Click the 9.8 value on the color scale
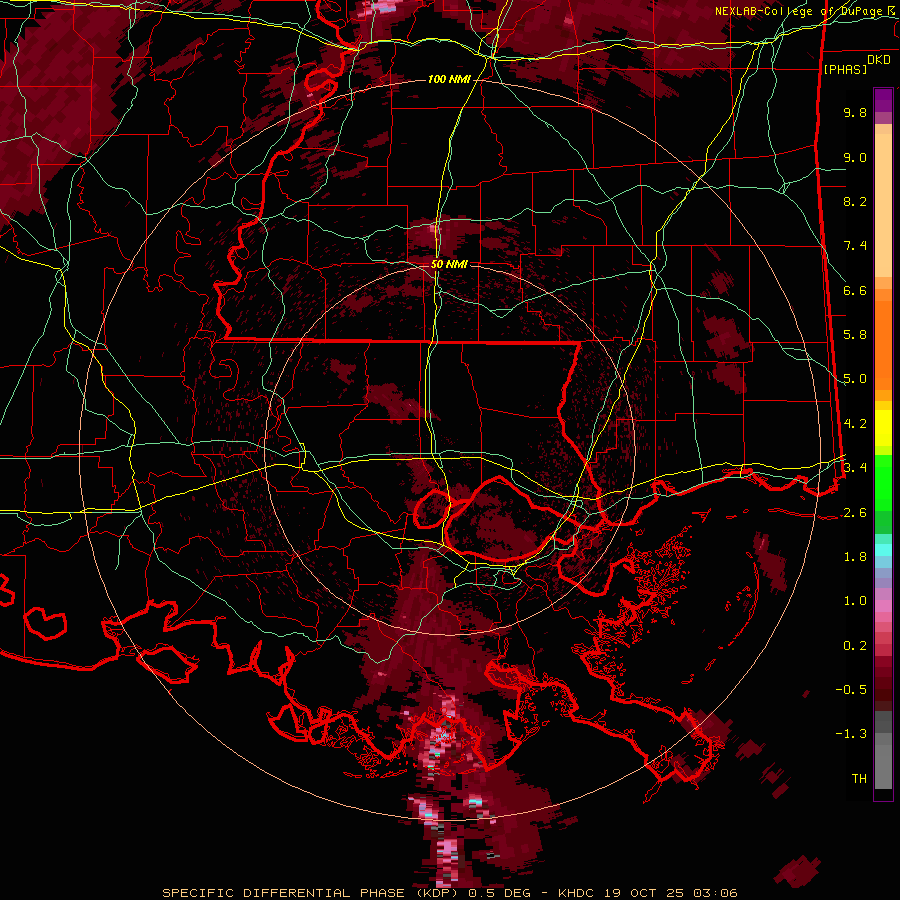The image size is (900, 900). tap(855, 112)
